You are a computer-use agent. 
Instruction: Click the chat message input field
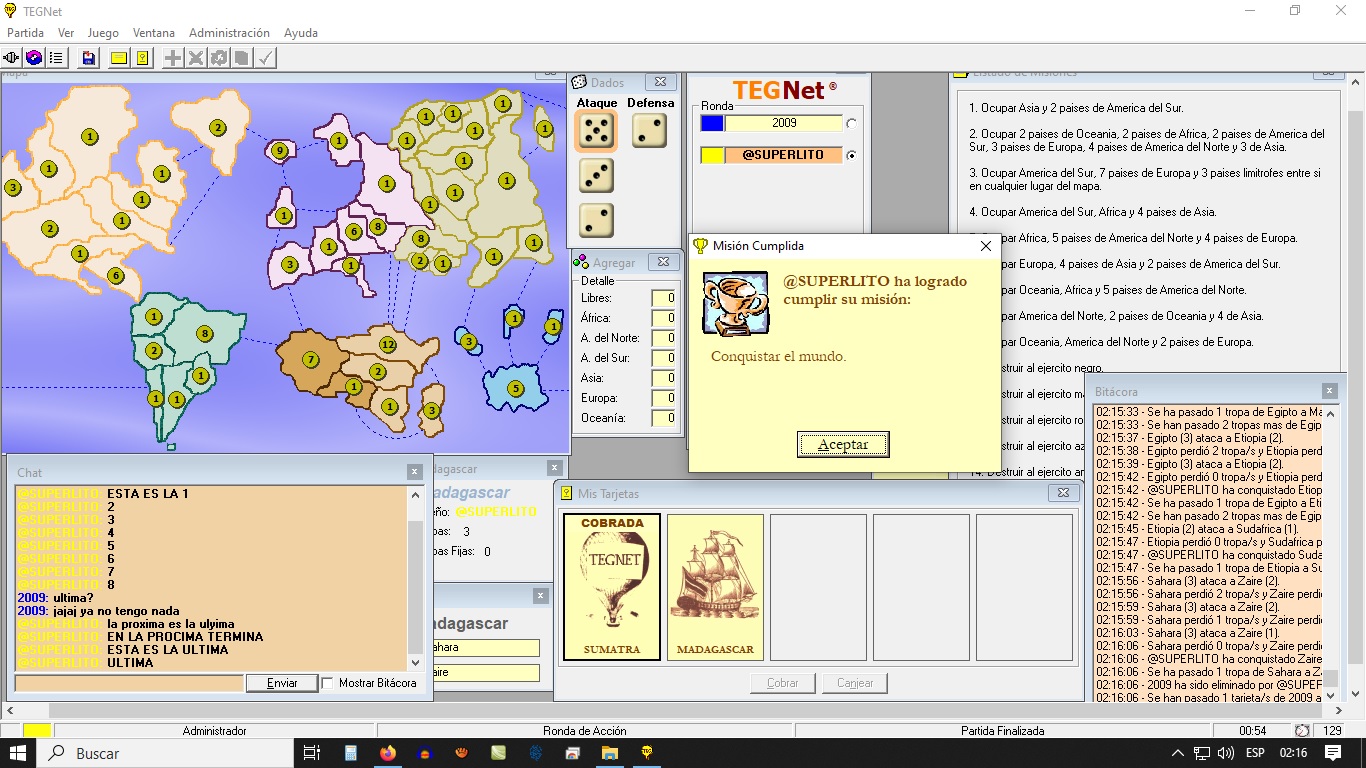tap(129, 683)
